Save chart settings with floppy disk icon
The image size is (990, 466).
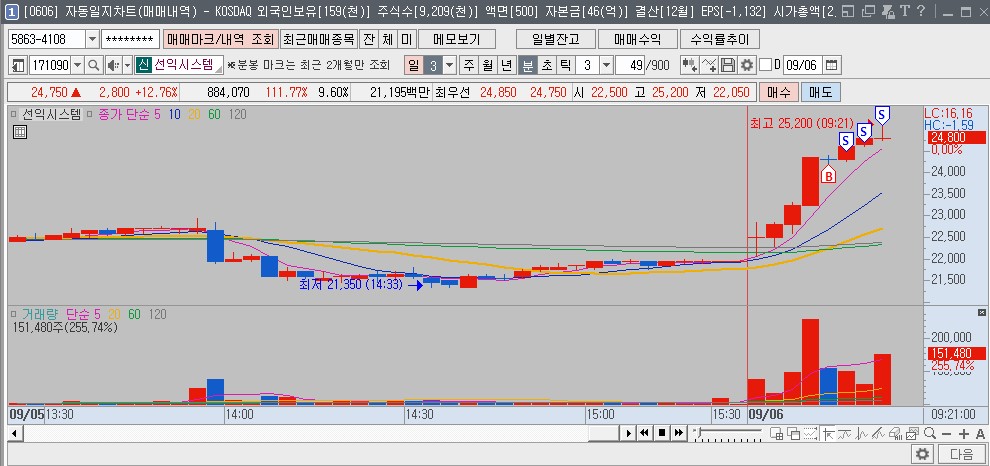(728, 65)
